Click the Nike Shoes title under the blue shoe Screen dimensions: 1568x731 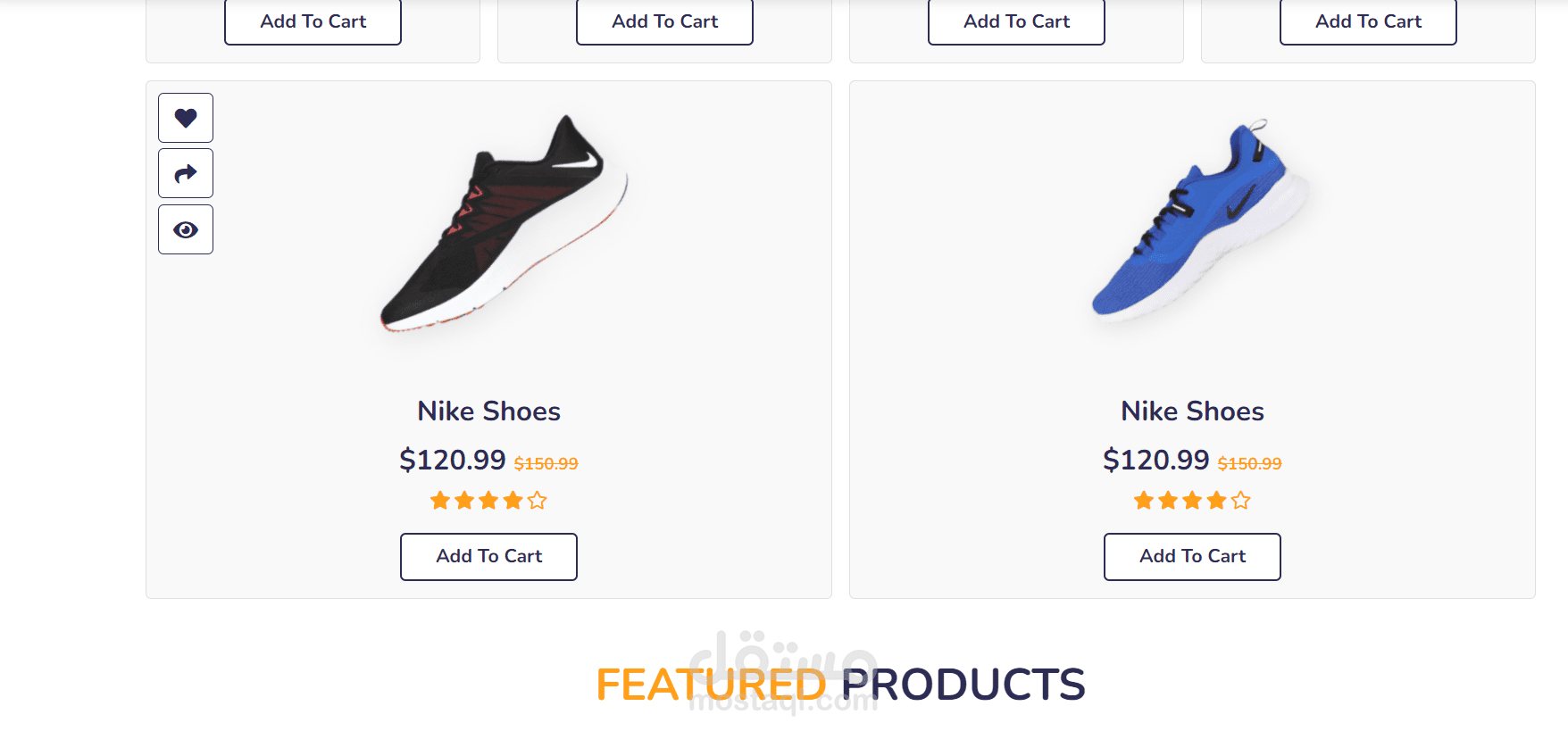tap(1192, 411)
